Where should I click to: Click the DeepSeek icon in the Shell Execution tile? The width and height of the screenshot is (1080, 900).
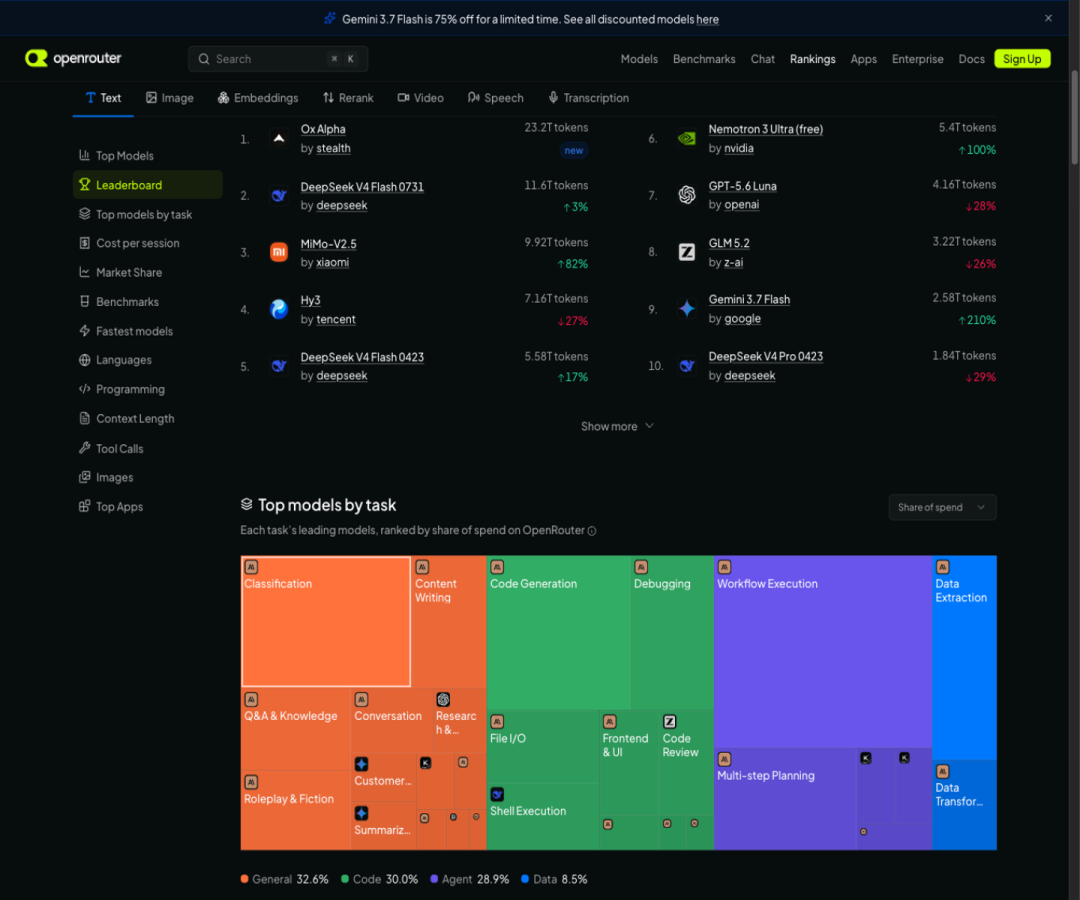tap(497, 795)
